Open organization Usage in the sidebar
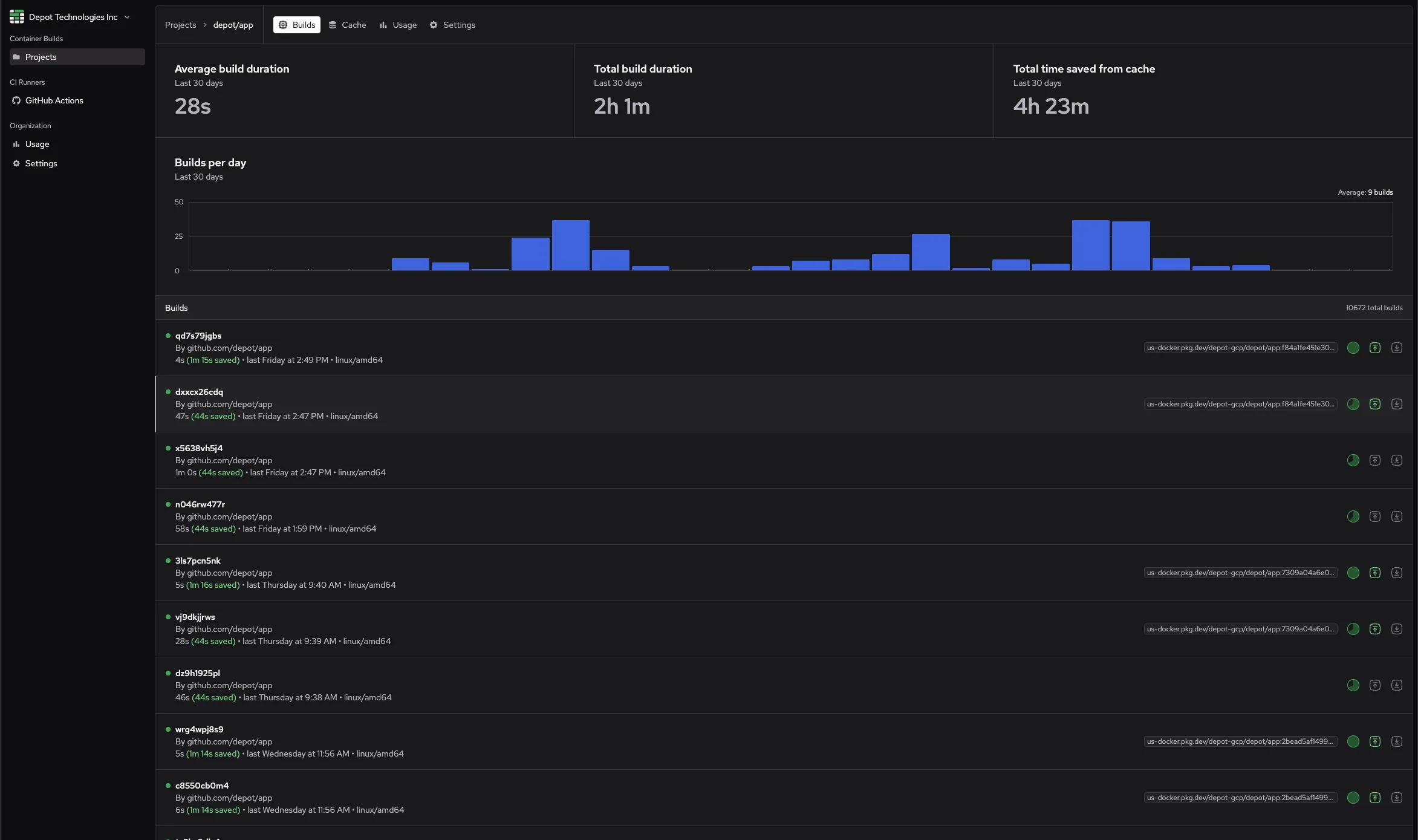 [37, 144]
